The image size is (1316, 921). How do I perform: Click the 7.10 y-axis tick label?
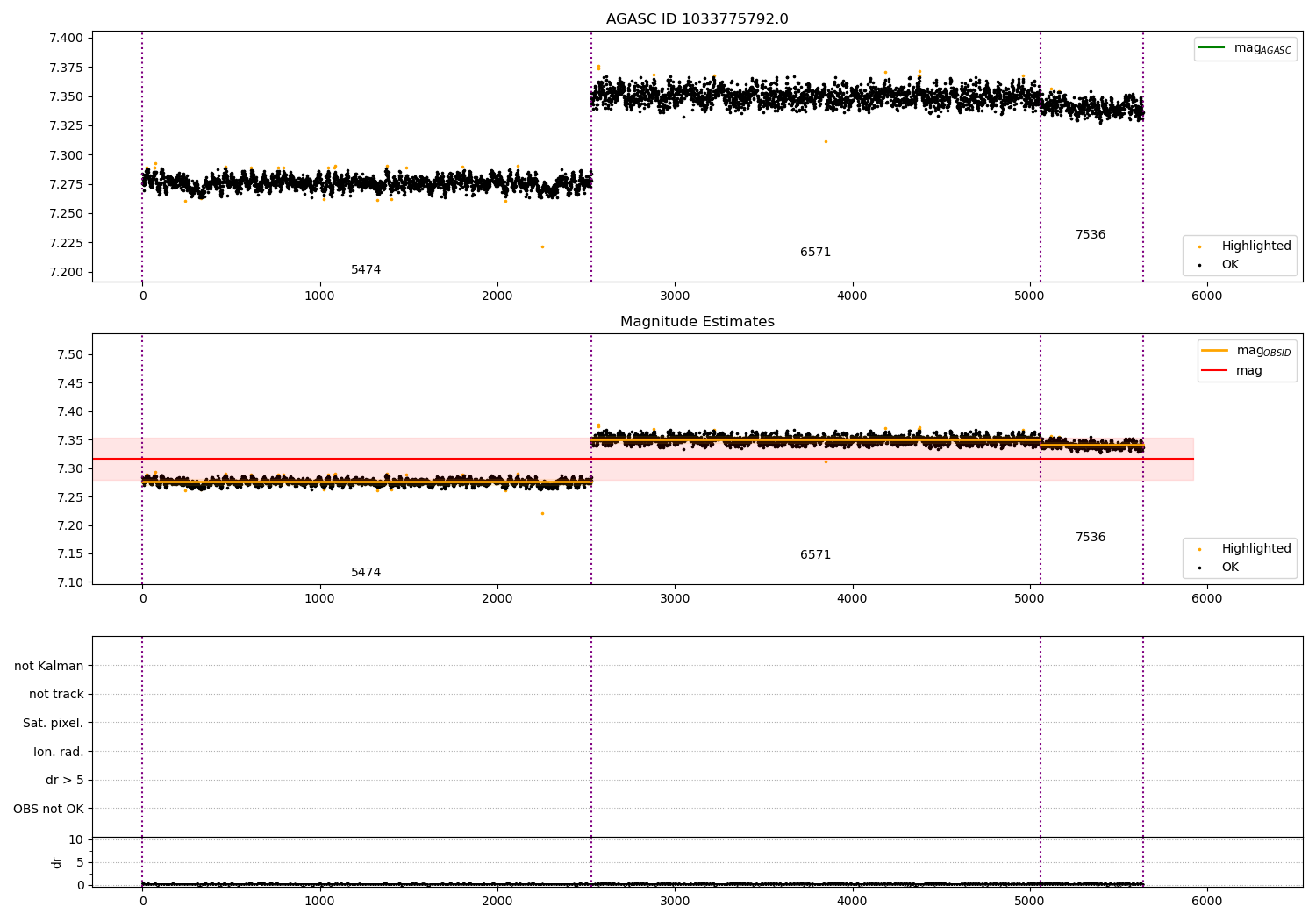pyautogui.click(x=70, y=582)
